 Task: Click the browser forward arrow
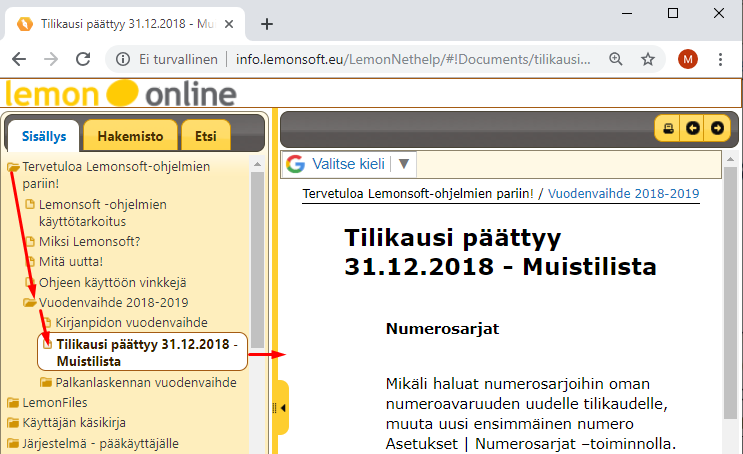click(51, 59)
